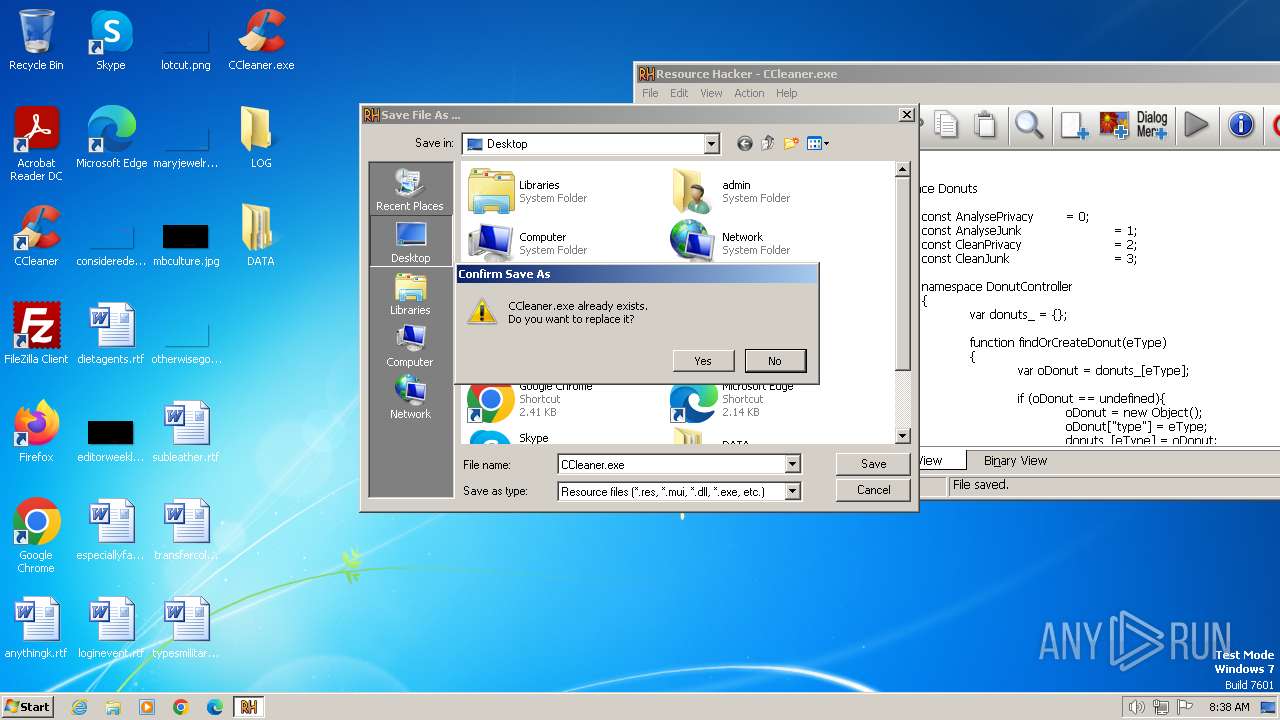Open File menu in Resource Hacker

click(x=650, y=93)
